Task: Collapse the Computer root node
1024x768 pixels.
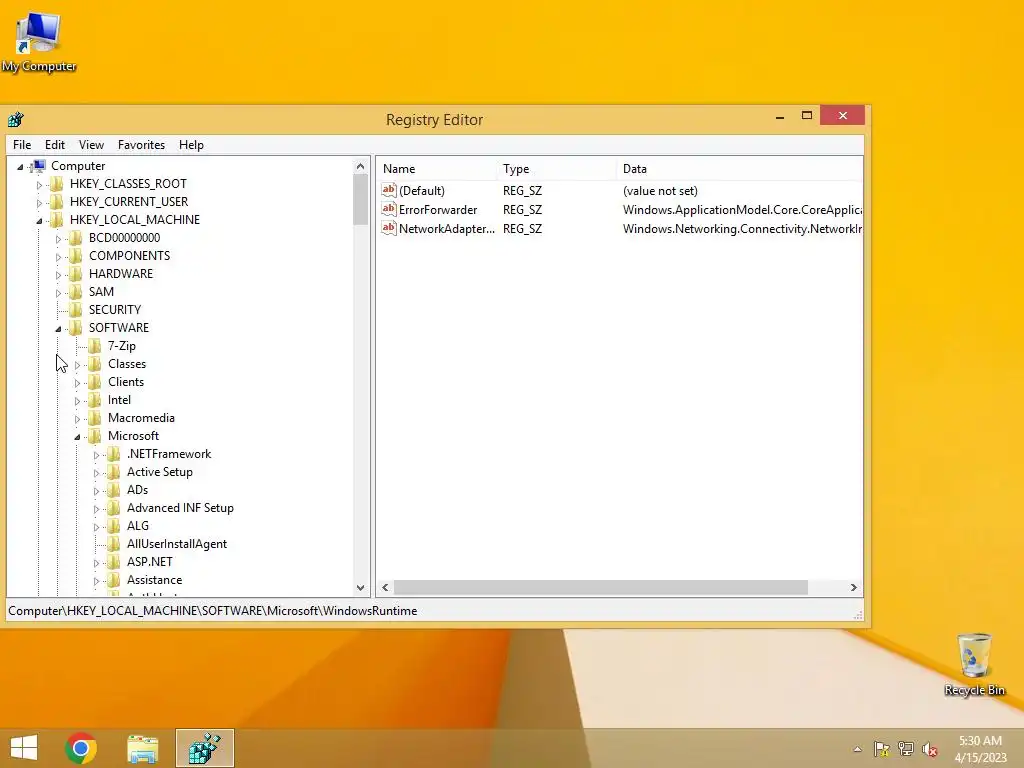Action: 20,167
